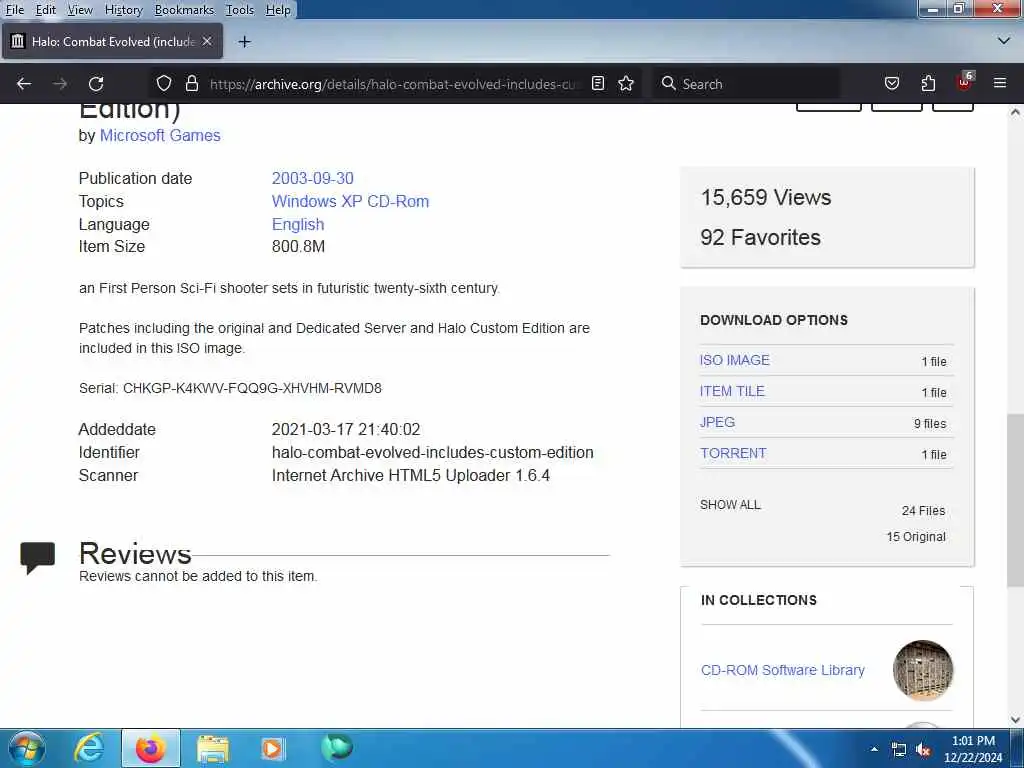Open Microsoft Games creator link
The image size is (1024, 768).
coord(160,135)
